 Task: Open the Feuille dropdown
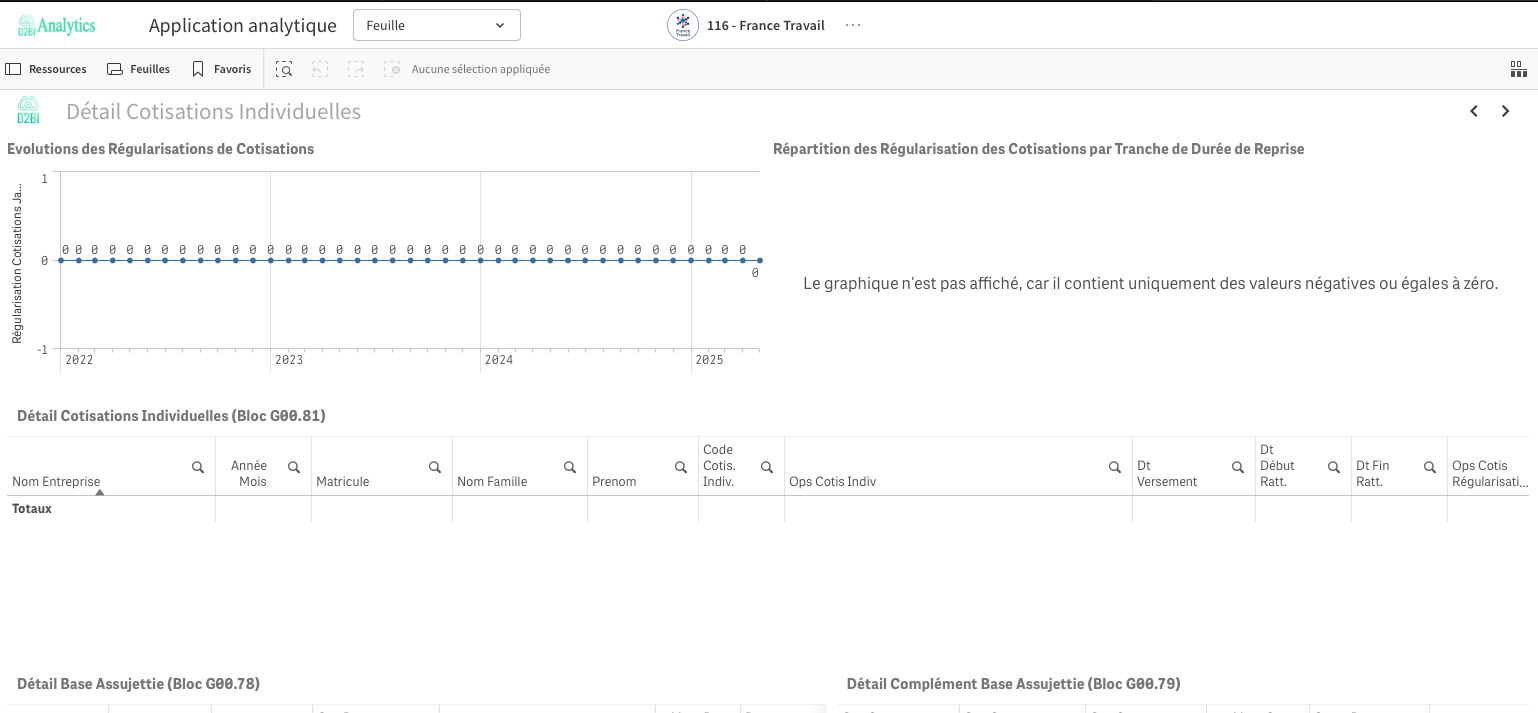click(x=436, y=25)
